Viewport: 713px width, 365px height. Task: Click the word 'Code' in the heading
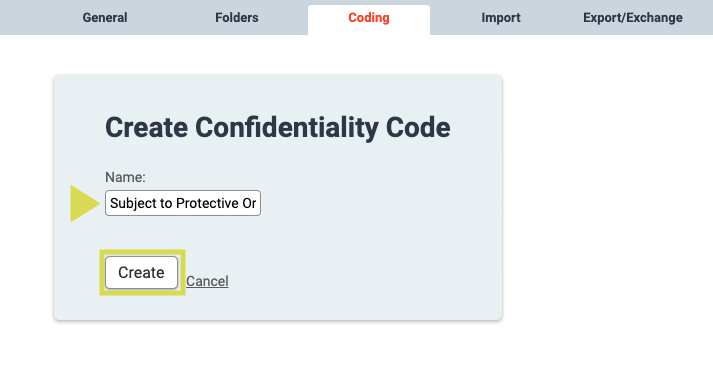(418, 128)
